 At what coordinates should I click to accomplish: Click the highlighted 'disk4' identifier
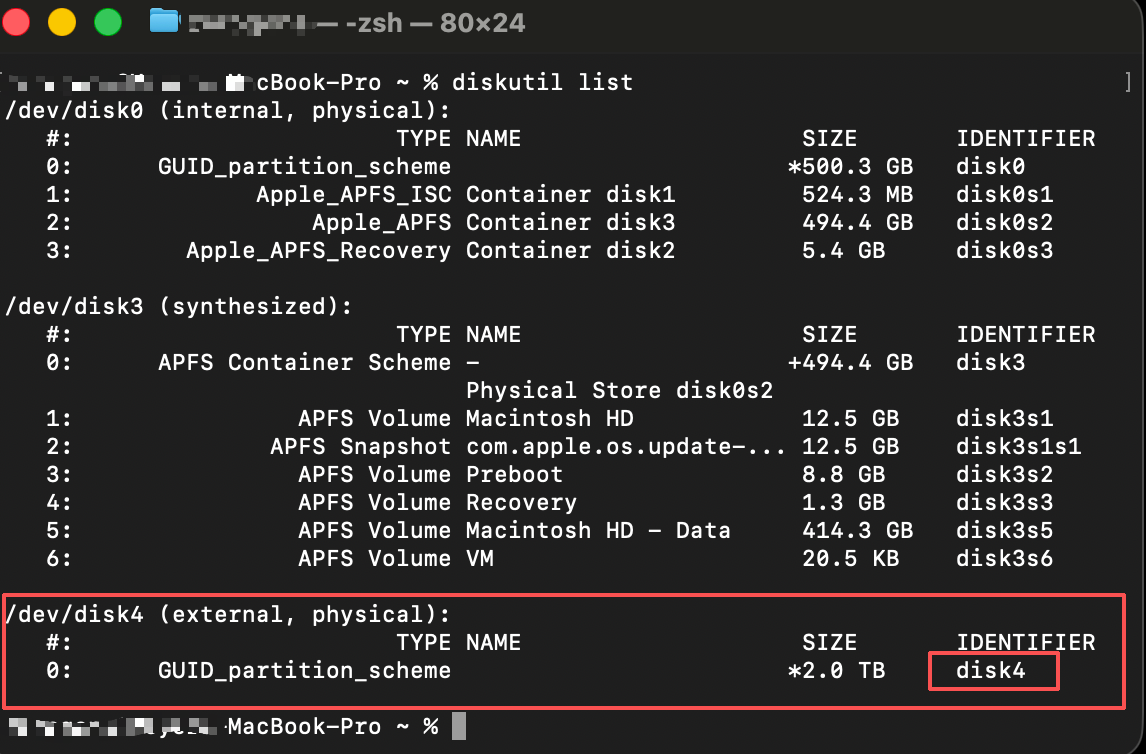(991, 670)
